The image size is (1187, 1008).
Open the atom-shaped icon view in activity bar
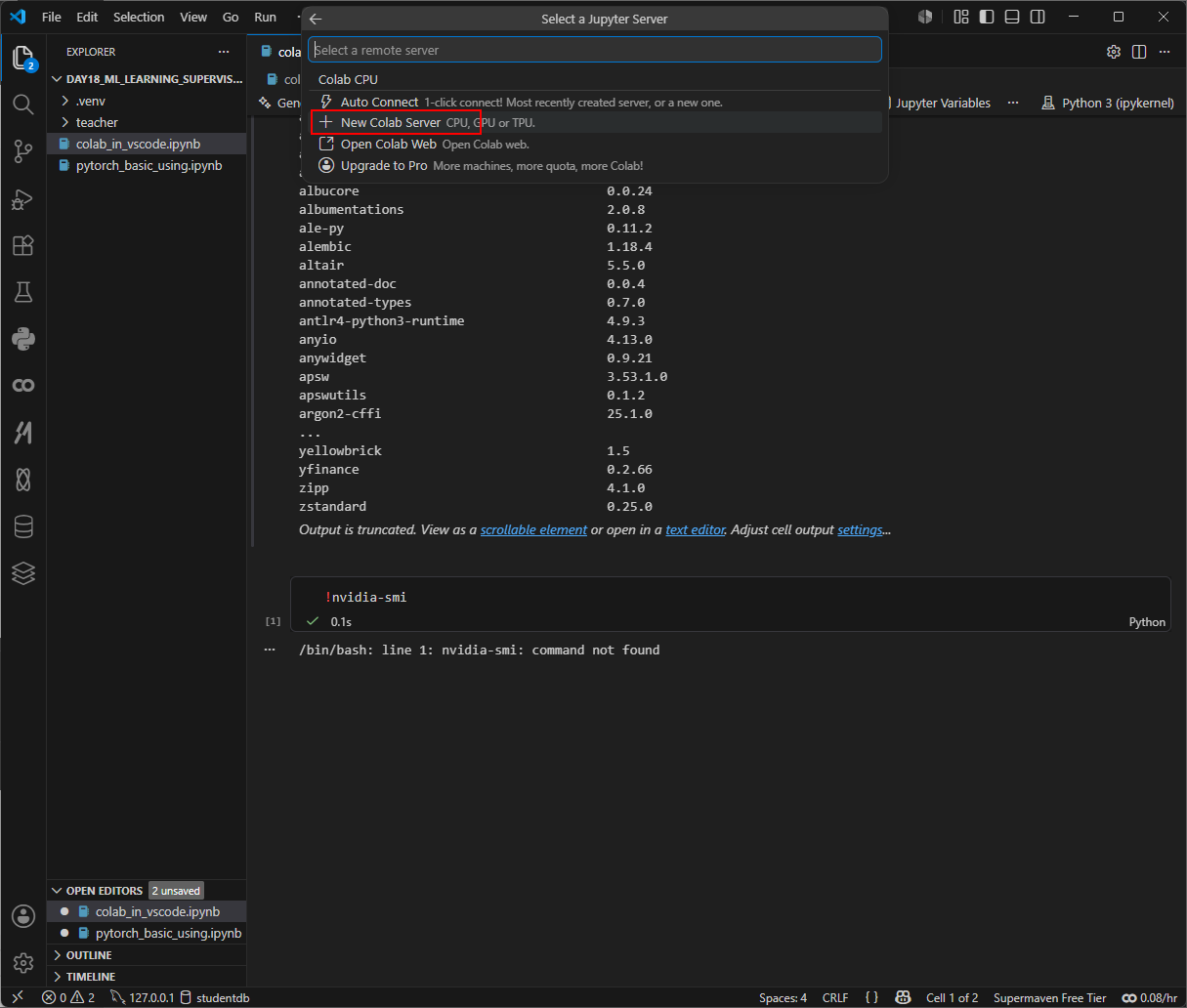coord(23,480)
